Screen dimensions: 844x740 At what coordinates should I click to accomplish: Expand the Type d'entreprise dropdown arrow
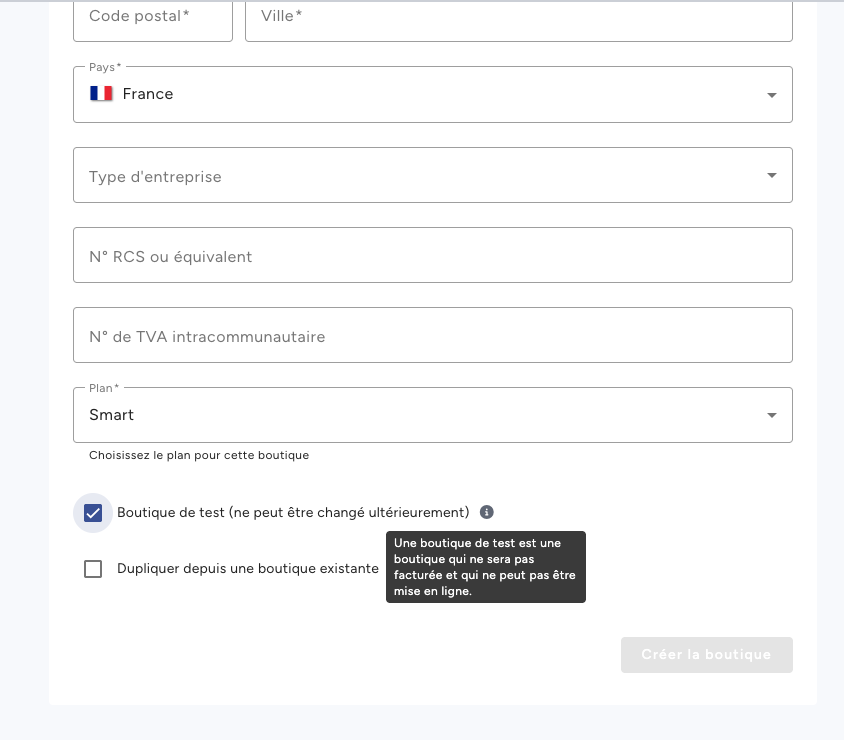[771, 175]
